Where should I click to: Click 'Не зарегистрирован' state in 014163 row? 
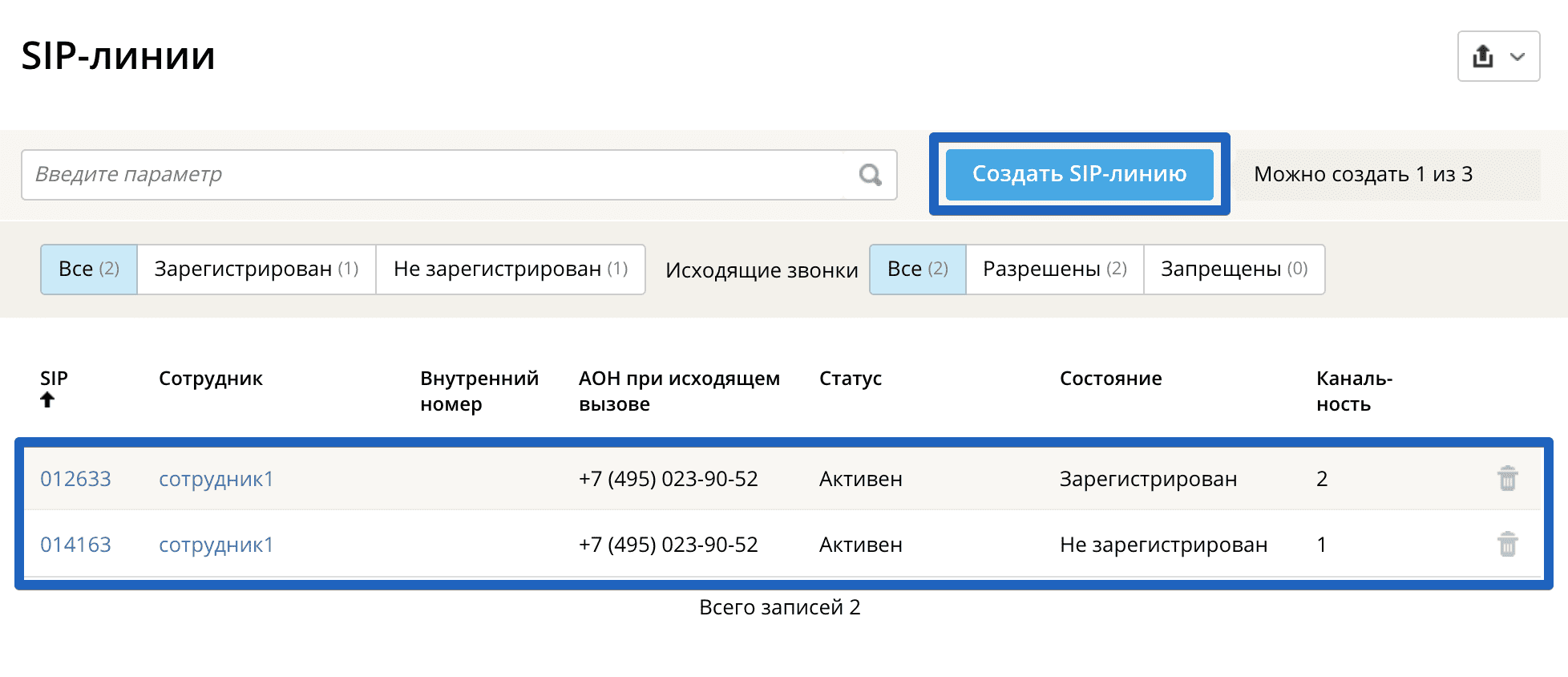click(x=1163, y=545)
